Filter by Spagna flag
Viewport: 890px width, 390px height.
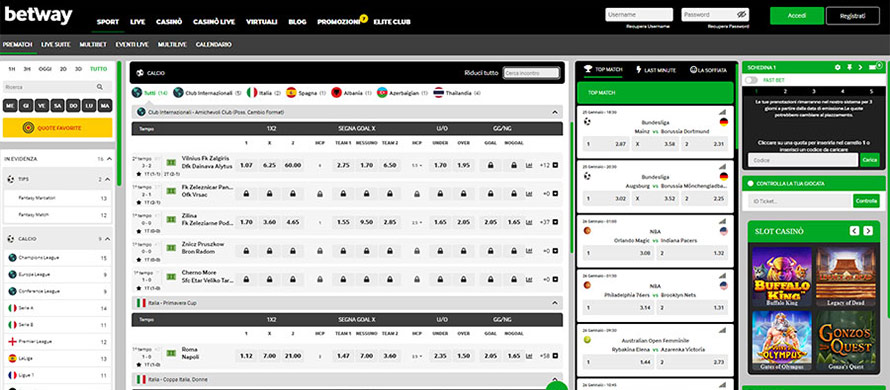291,93
